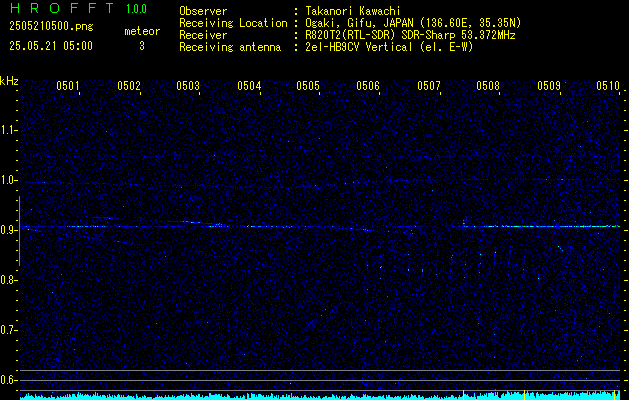Click the 0510 time axis label
The height and width of the screenshot is (400, 629).
(608, 85)
